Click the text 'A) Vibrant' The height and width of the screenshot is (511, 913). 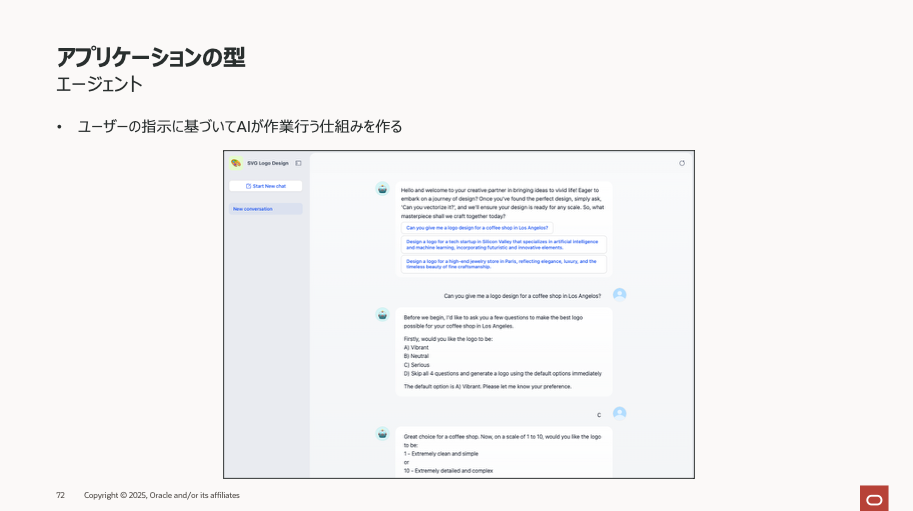point(416,347)
